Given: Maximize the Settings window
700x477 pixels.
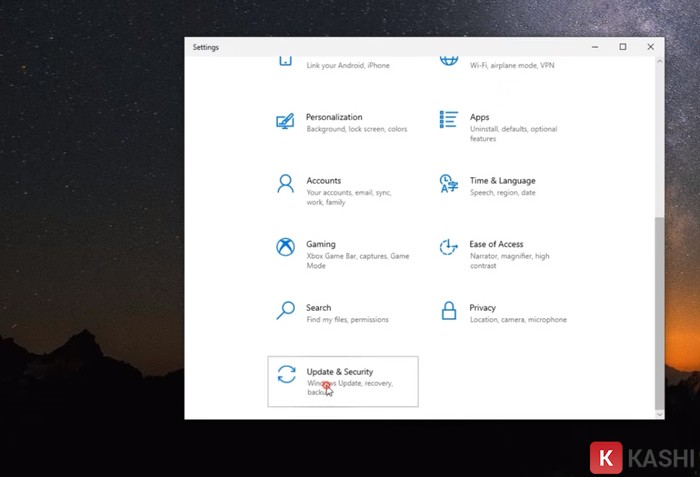Looking at the screenshot, I should [622, 47].
